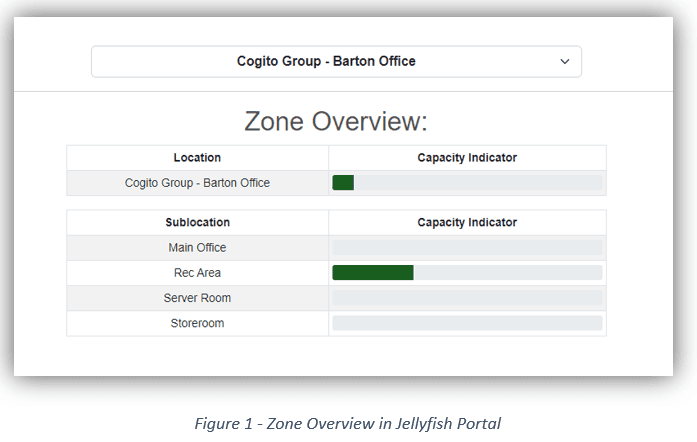Click the Main Office capacity bar
Viewport: 697px width, 442px height.
pyautogui.click(x=467, y=248)
